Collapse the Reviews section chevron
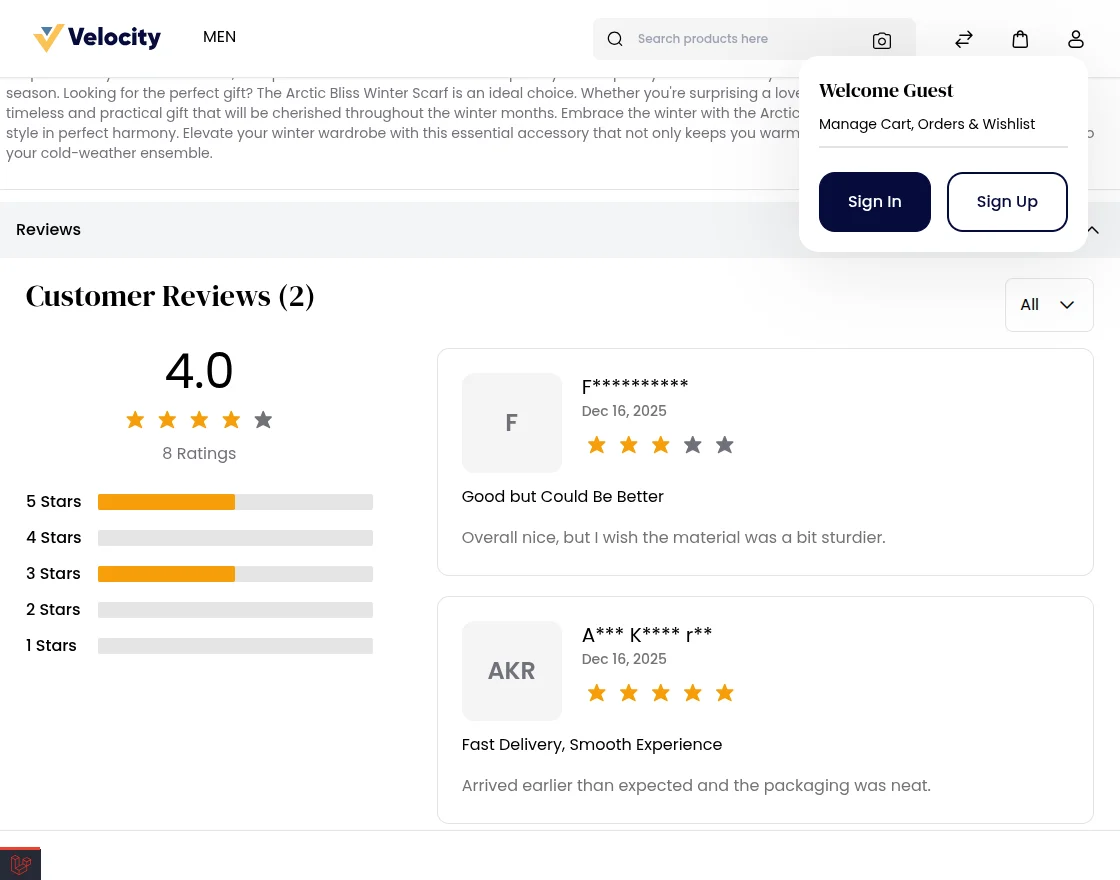 click(x=1092, y=229)
